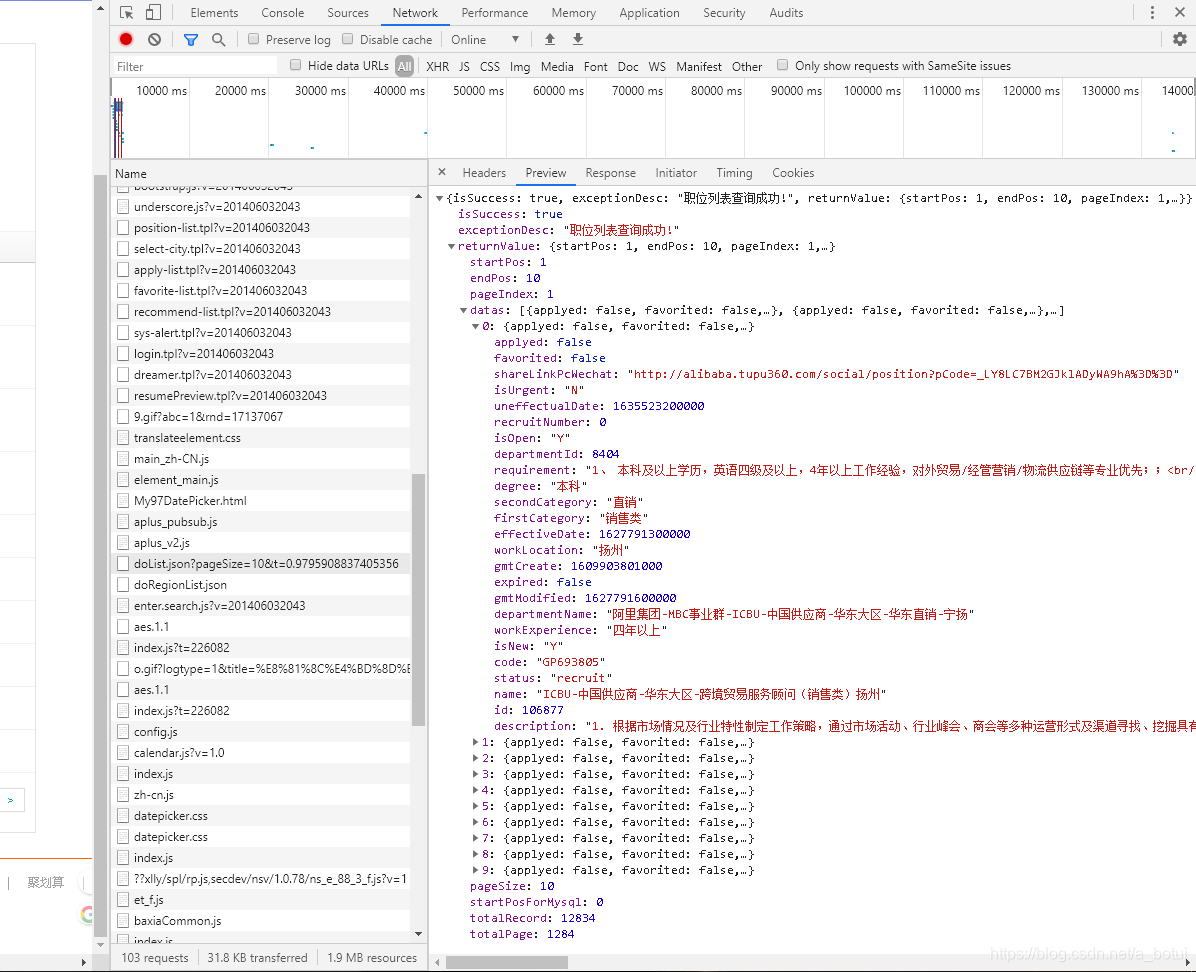Check Only show requests with SameSite issues
Screen dimensions: 1196x972
782,66
